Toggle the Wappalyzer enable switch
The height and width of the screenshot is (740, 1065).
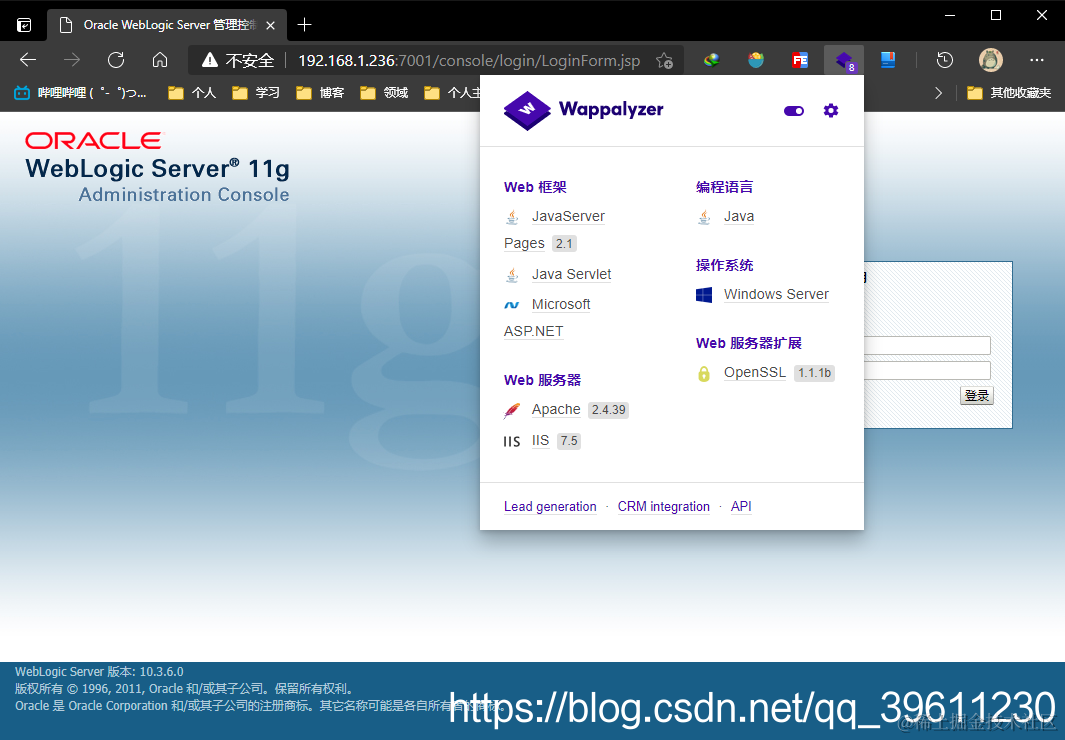[x=794, y=111]
